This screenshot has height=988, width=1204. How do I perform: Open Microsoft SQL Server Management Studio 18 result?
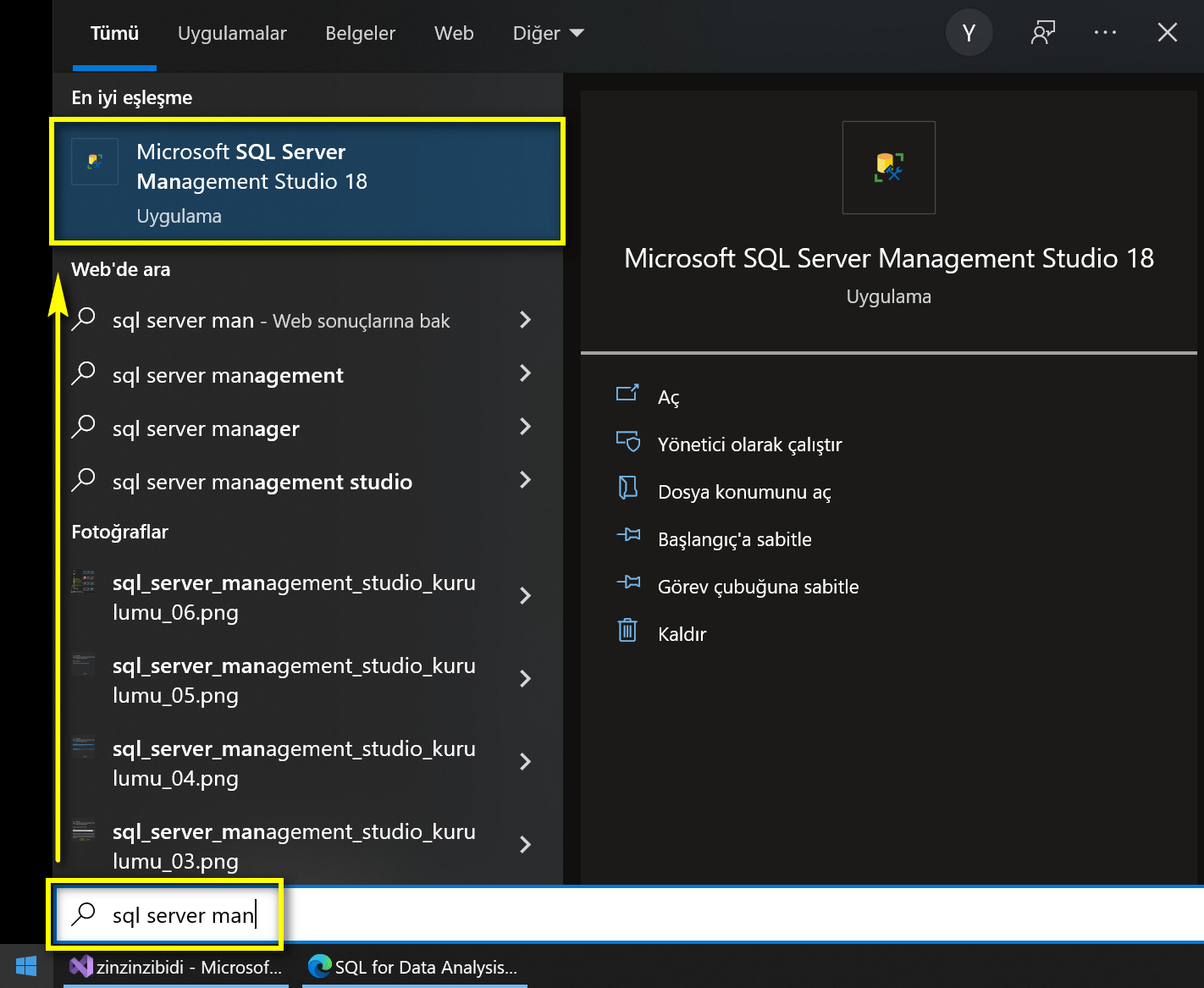(x=307, y=182)
